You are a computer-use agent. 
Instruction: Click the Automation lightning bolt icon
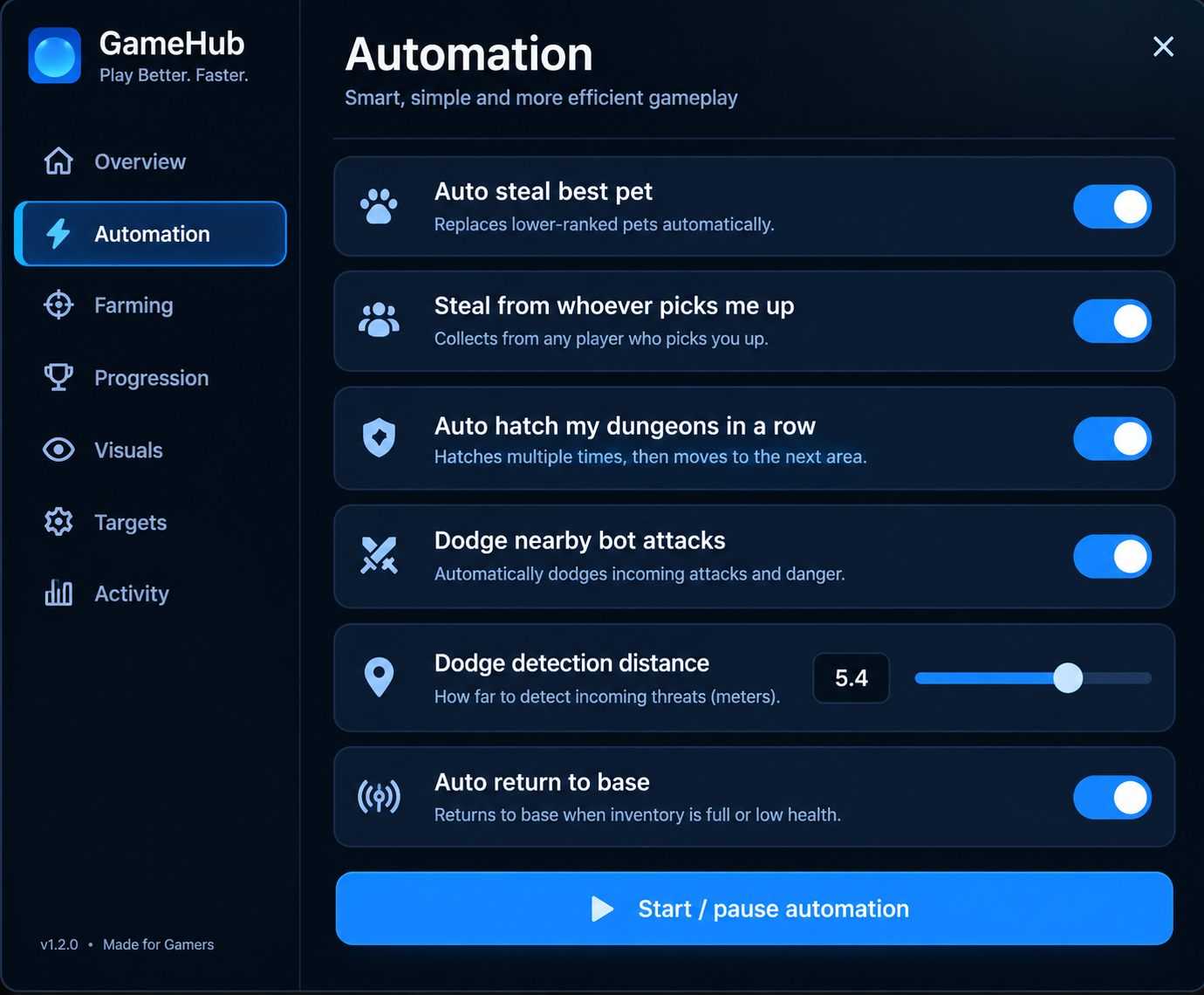point(58,234)
